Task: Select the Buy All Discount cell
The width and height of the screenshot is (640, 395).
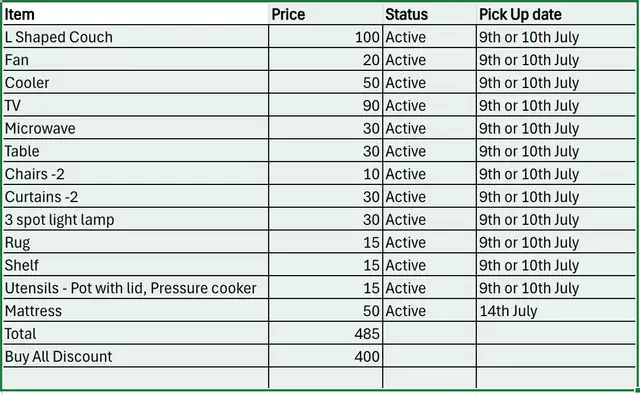Action: 136,357
